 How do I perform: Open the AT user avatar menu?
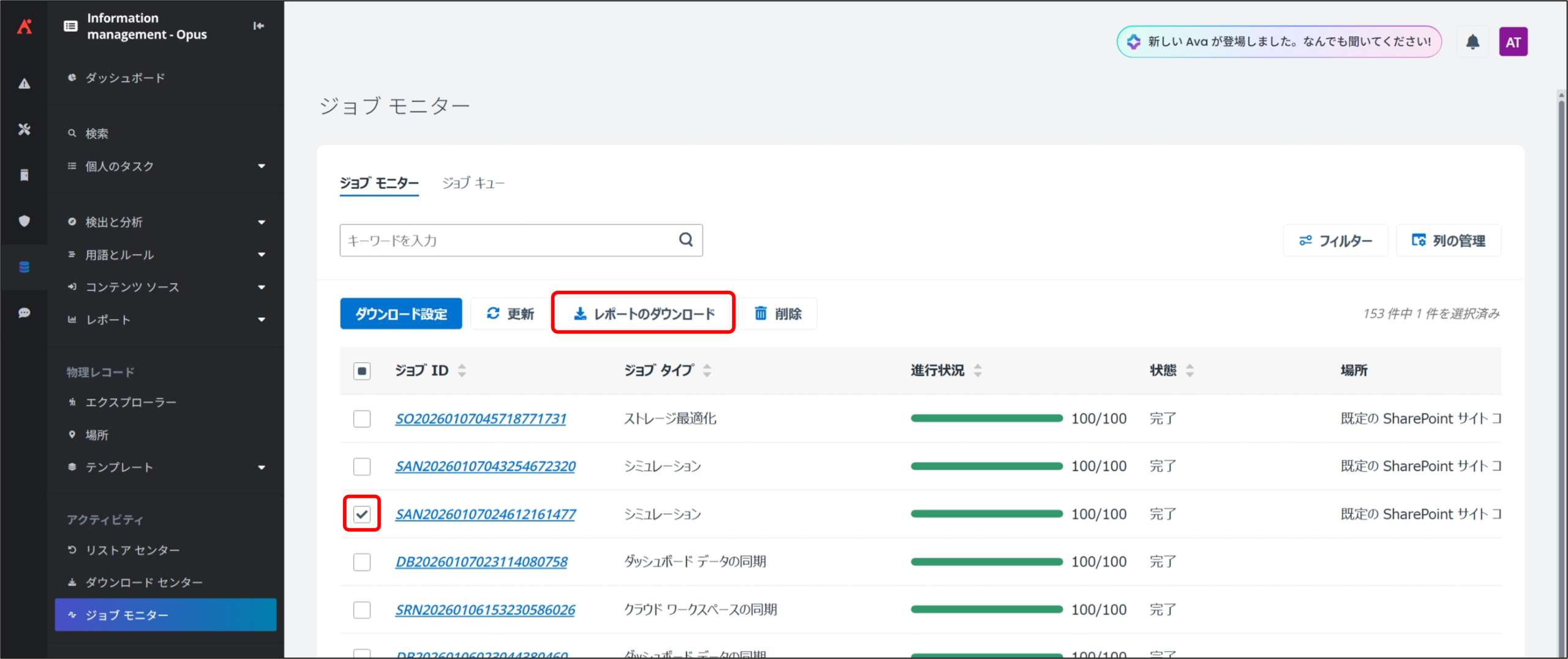1513,42
